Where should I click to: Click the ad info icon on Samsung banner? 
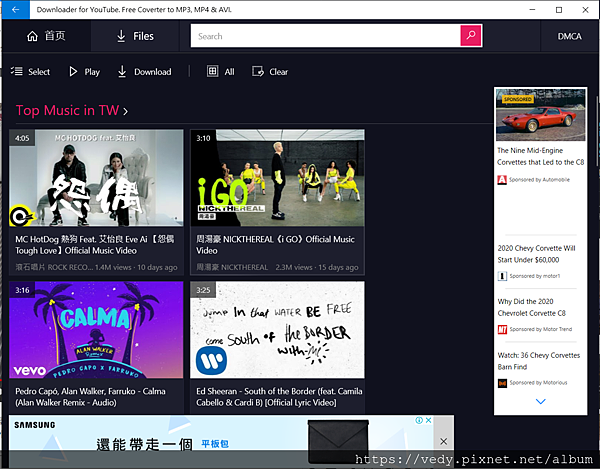coord(419,420)
